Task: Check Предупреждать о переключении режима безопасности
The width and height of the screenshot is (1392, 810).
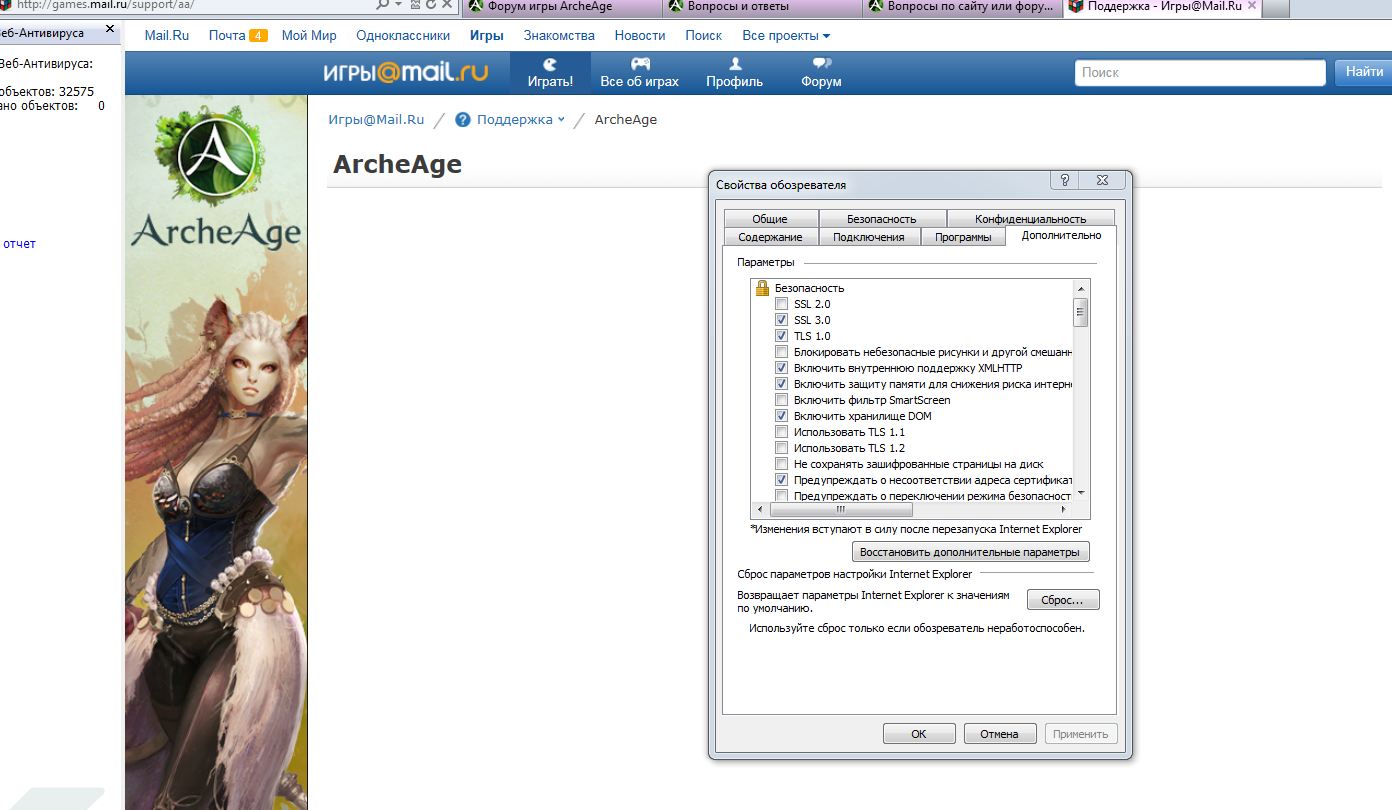Action: [x=782, y=495]
